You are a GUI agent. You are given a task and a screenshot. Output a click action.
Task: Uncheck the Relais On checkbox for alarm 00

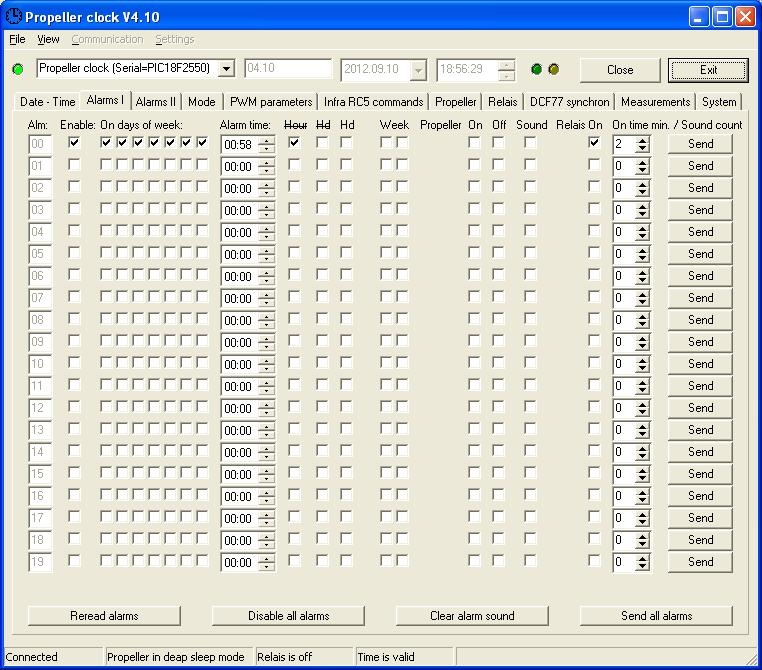click(x=593, y=142)
